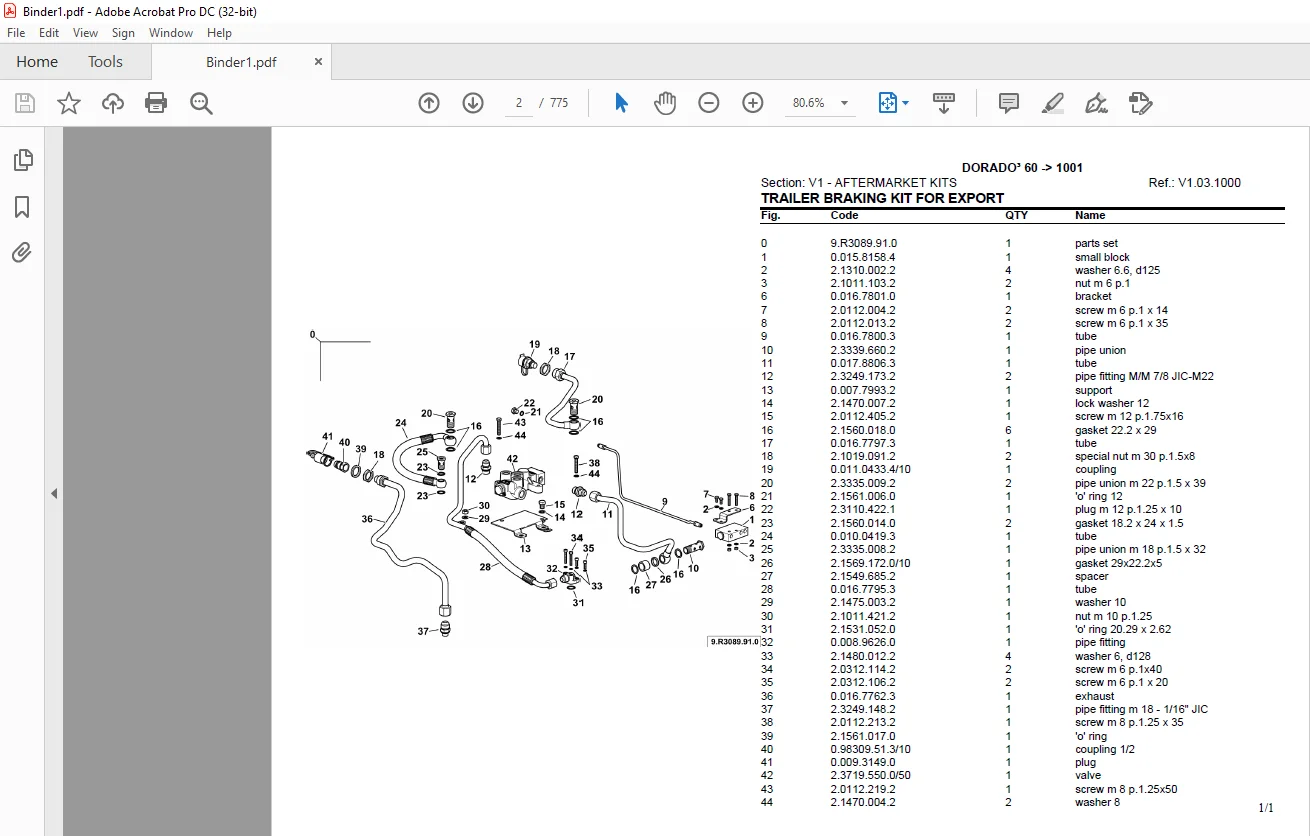1310x836 pixels.
Task: Click 'DORADO³ 60 -> 1001' heading
Action: [1022, 168]
